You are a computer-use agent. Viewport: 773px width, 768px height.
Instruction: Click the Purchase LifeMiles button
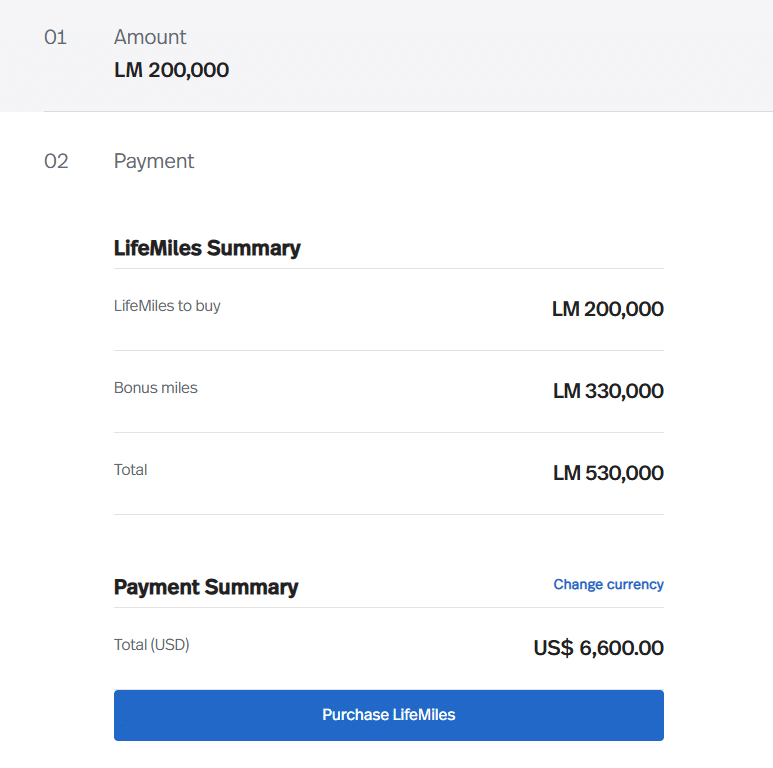click(388, 715)
